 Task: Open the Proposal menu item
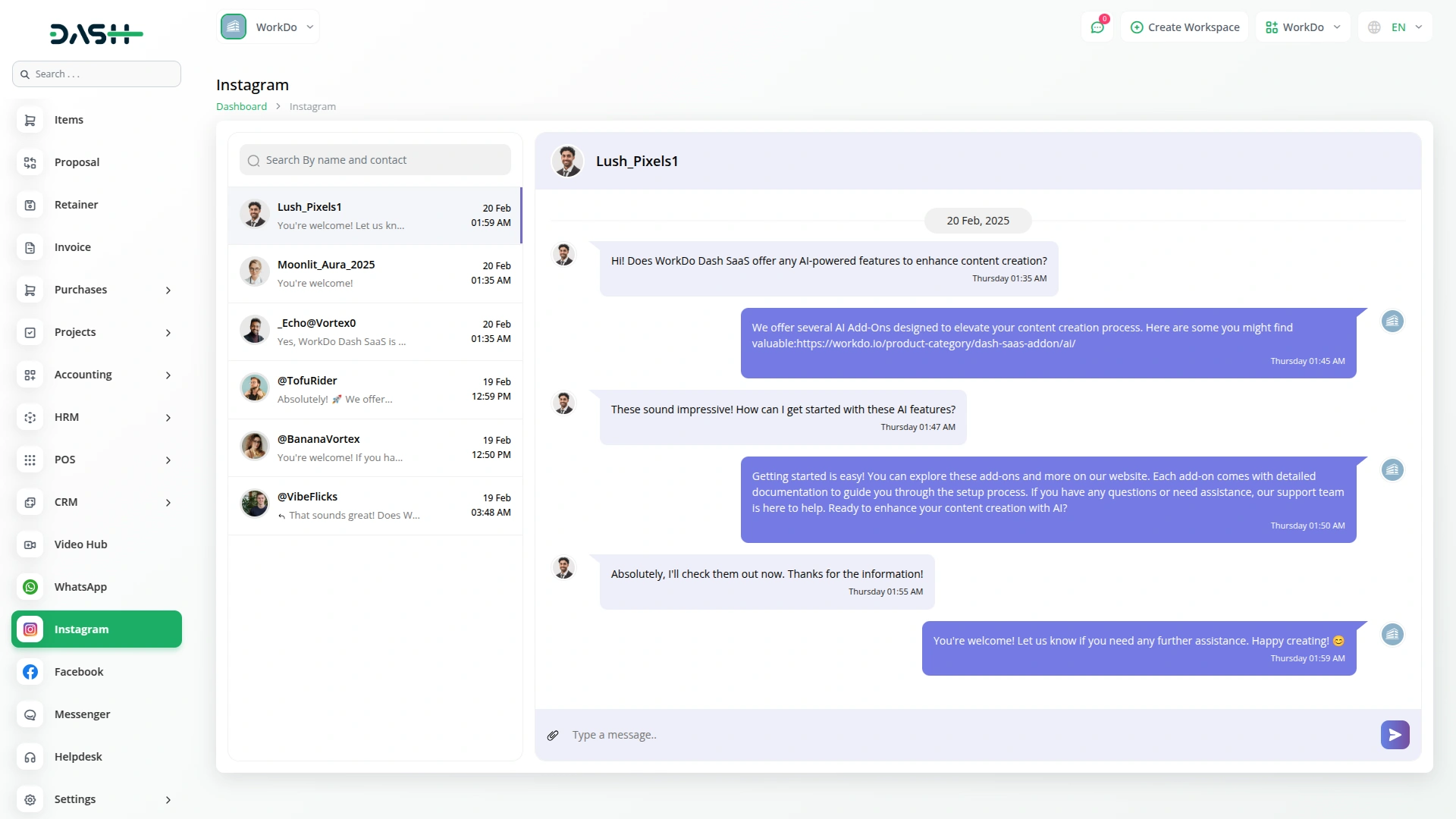pos(77,162)
